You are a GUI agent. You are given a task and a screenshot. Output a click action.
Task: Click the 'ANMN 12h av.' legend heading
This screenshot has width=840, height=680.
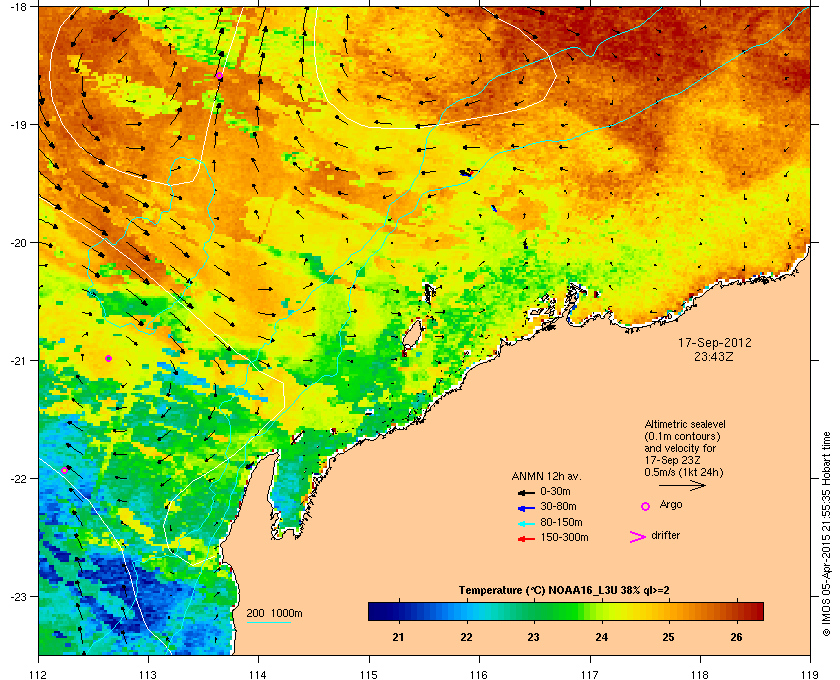tap(546, 476)
